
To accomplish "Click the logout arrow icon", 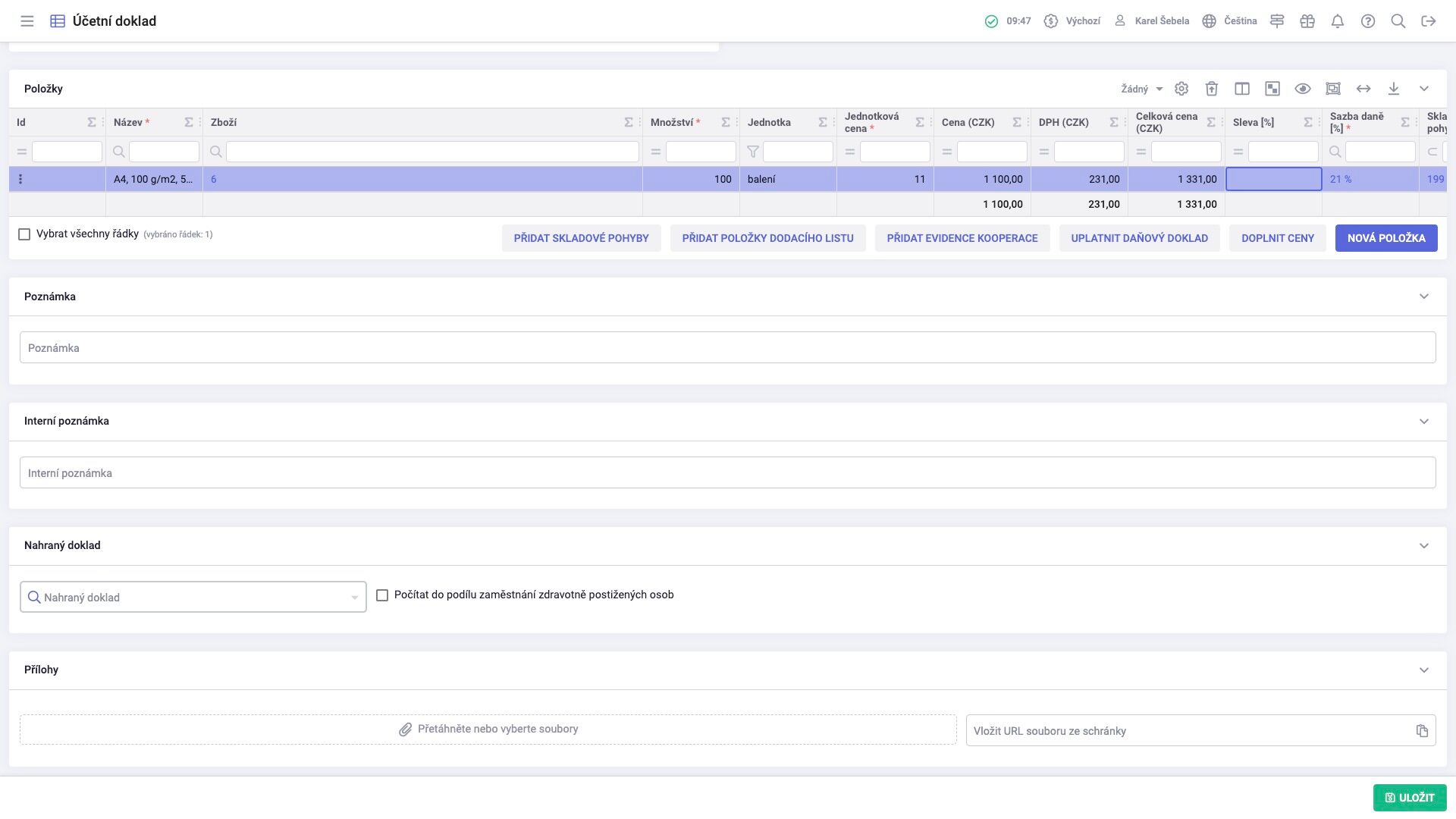I will (x=1428, y=21).
